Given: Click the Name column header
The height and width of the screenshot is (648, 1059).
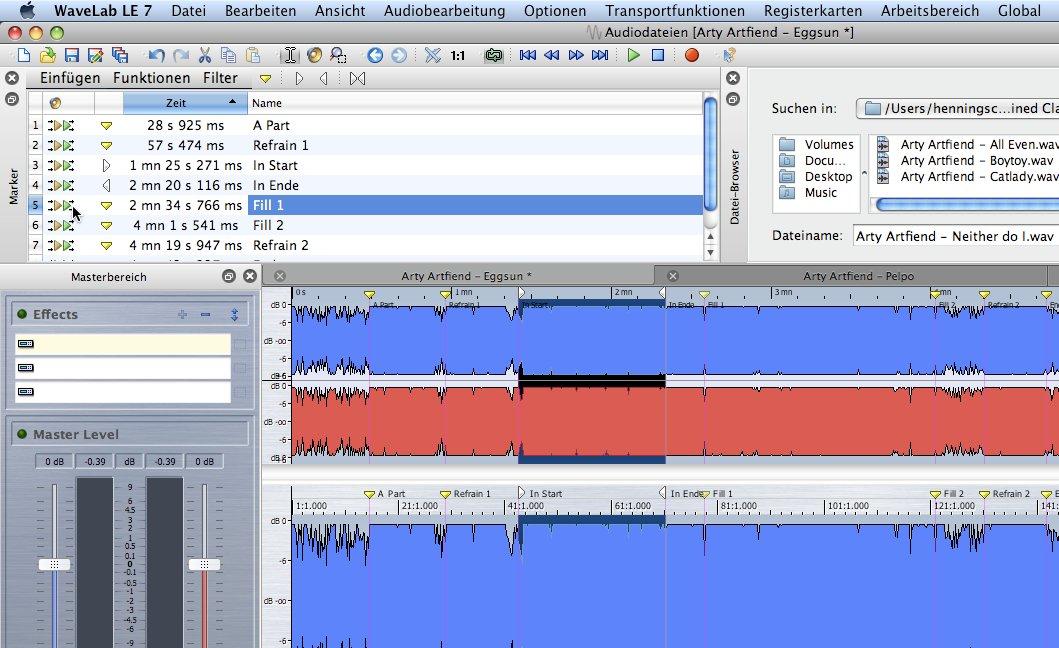Looking at the screenshot, I should click(x=267, y=103).
